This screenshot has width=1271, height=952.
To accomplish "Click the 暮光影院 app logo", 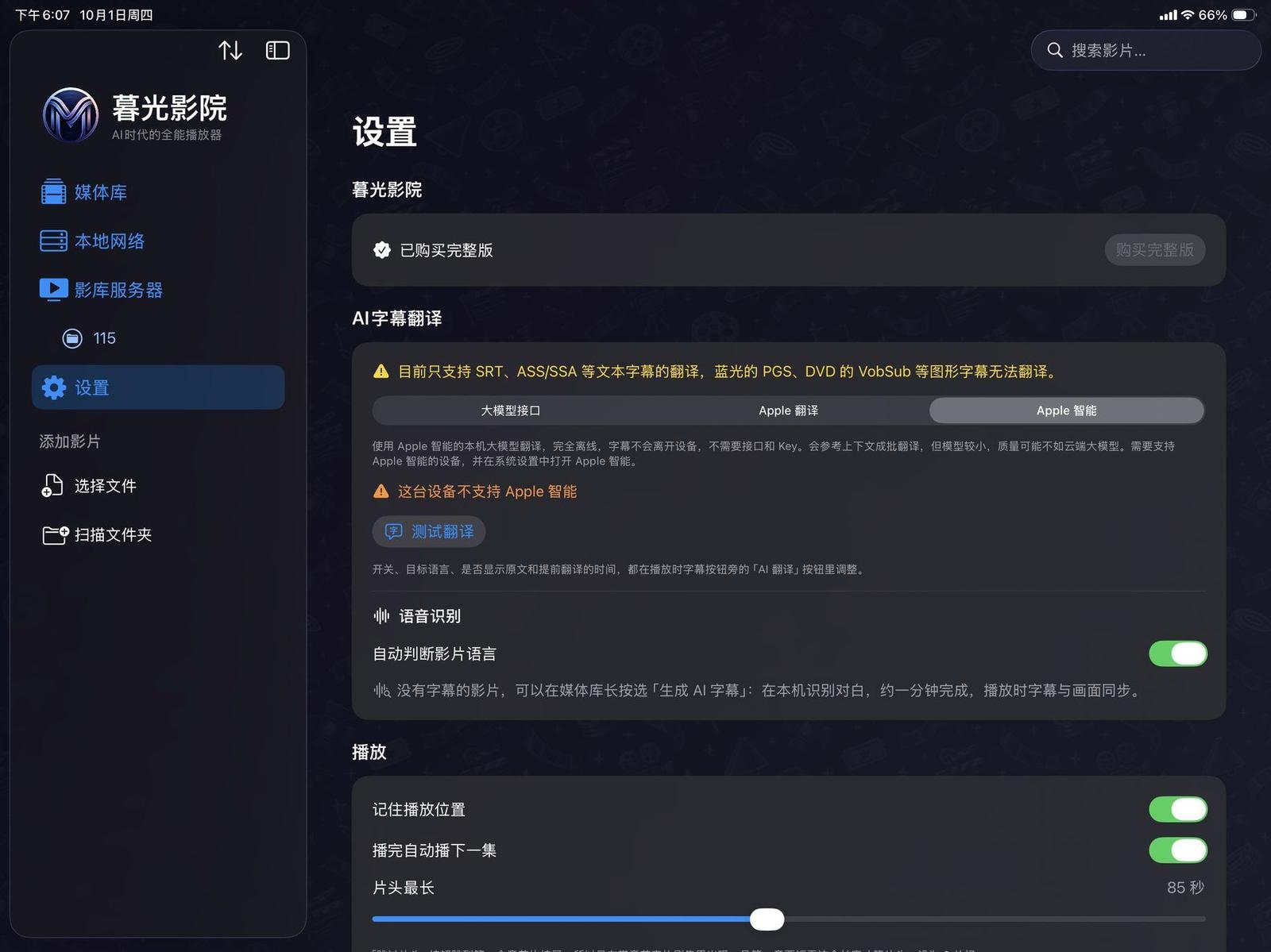I will tap(71, 115).
